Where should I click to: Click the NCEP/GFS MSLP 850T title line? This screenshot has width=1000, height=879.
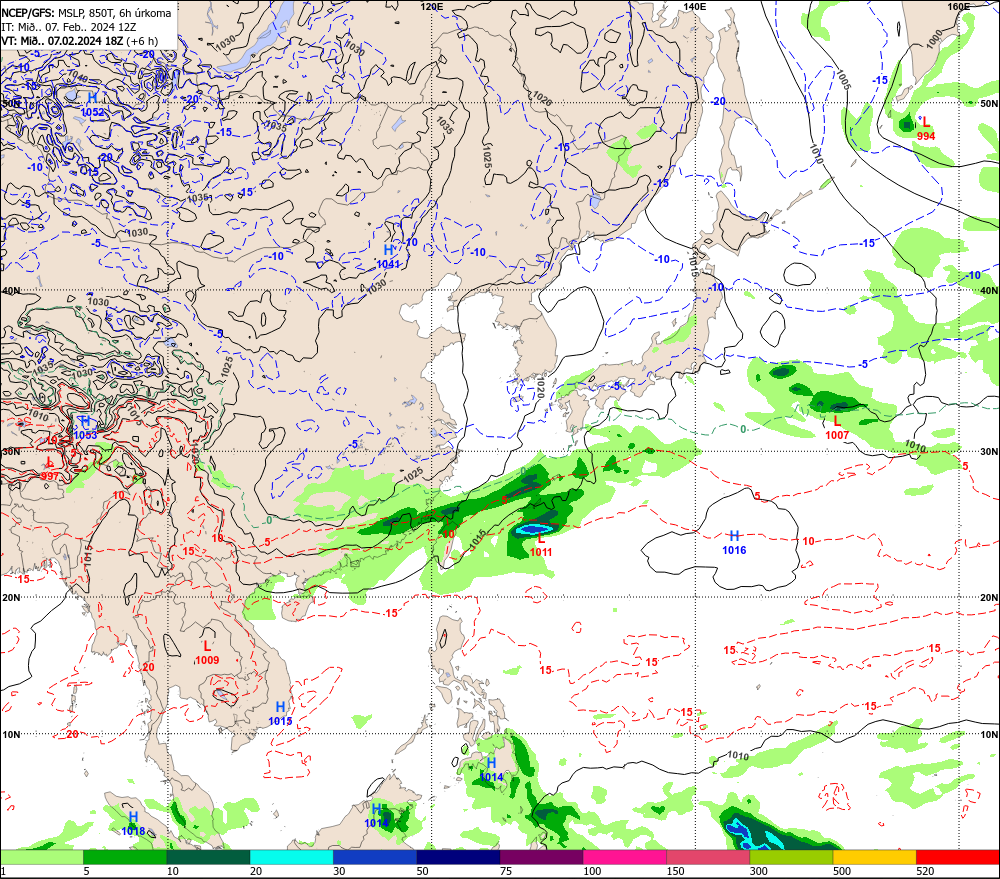[x=86, y=13]
